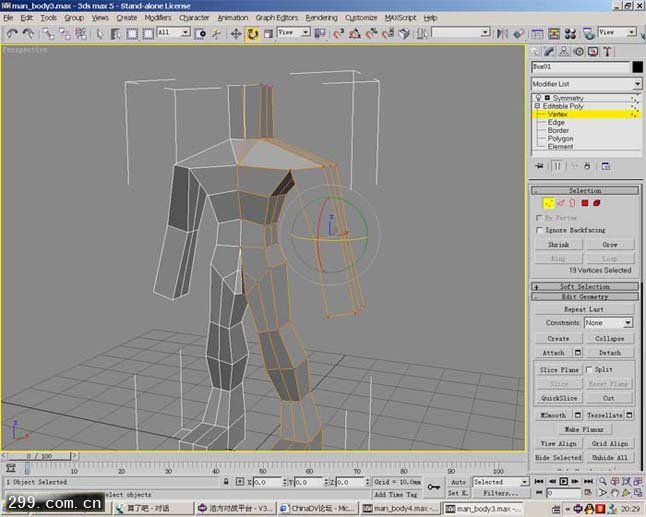Select the Move transform tool
This screenshot has width=646, height=517.
tap(236, 33)
